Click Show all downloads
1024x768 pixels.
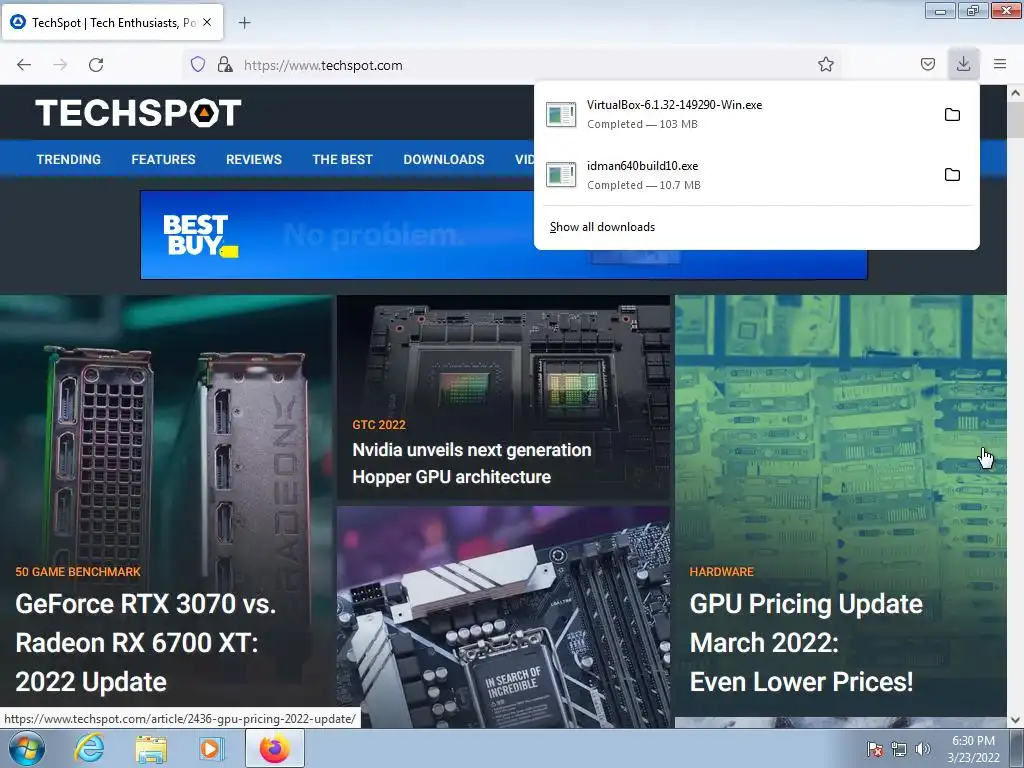[602, 227]
